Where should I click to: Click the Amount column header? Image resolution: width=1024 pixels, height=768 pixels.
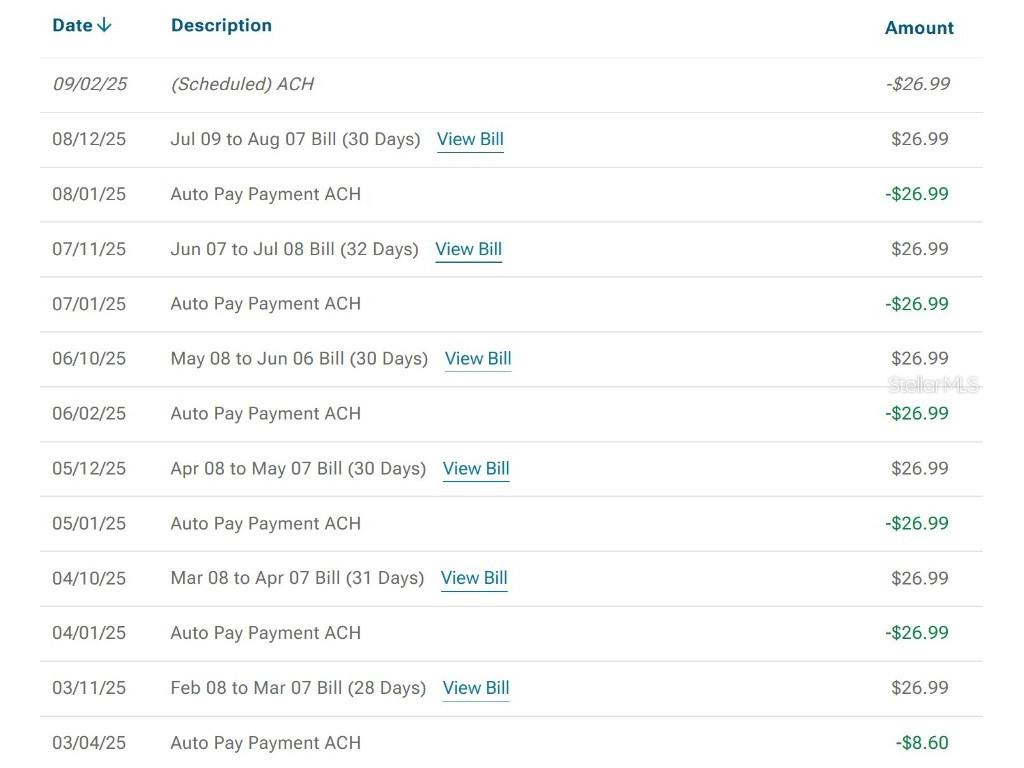(919, 28)
